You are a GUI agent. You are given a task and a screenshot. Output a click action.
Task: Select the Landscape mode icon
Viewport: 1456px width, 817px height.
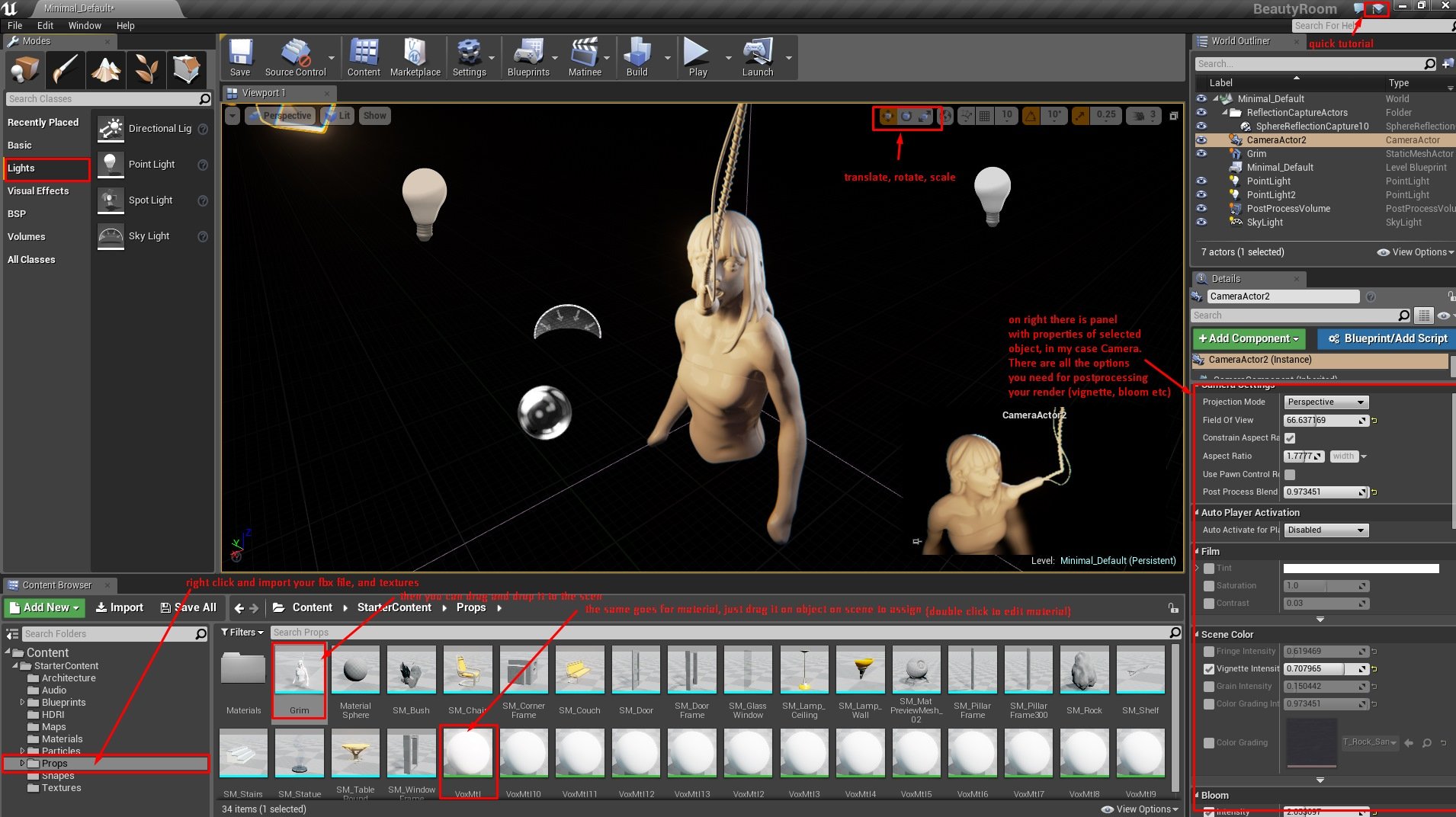(106, 70)
